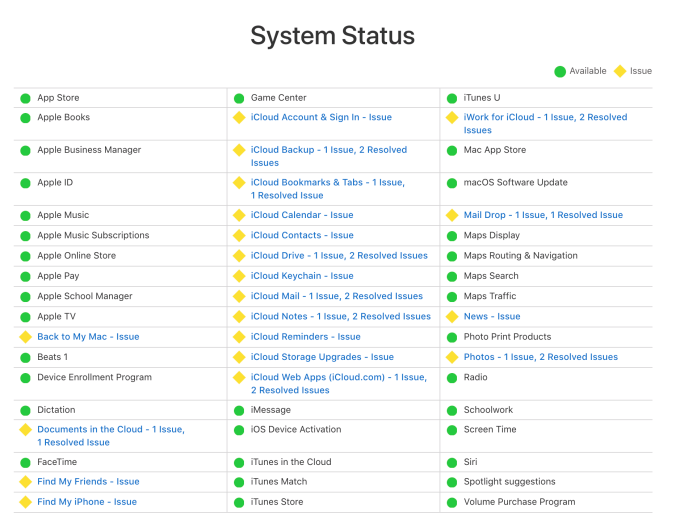Open the Back to My Mac issue link
680x528 pixels.
[x=88, y=337]
